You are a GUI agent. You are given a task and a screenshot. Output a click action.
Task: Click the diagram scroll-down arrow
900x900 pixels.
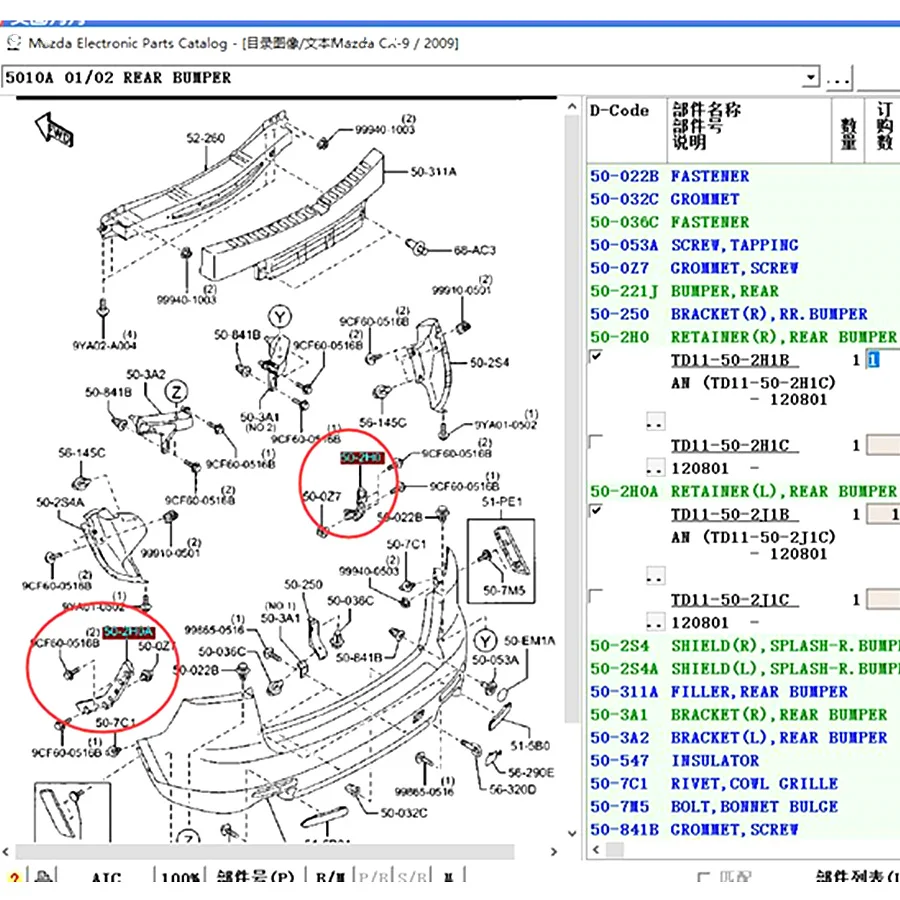(x=572, y=833)
